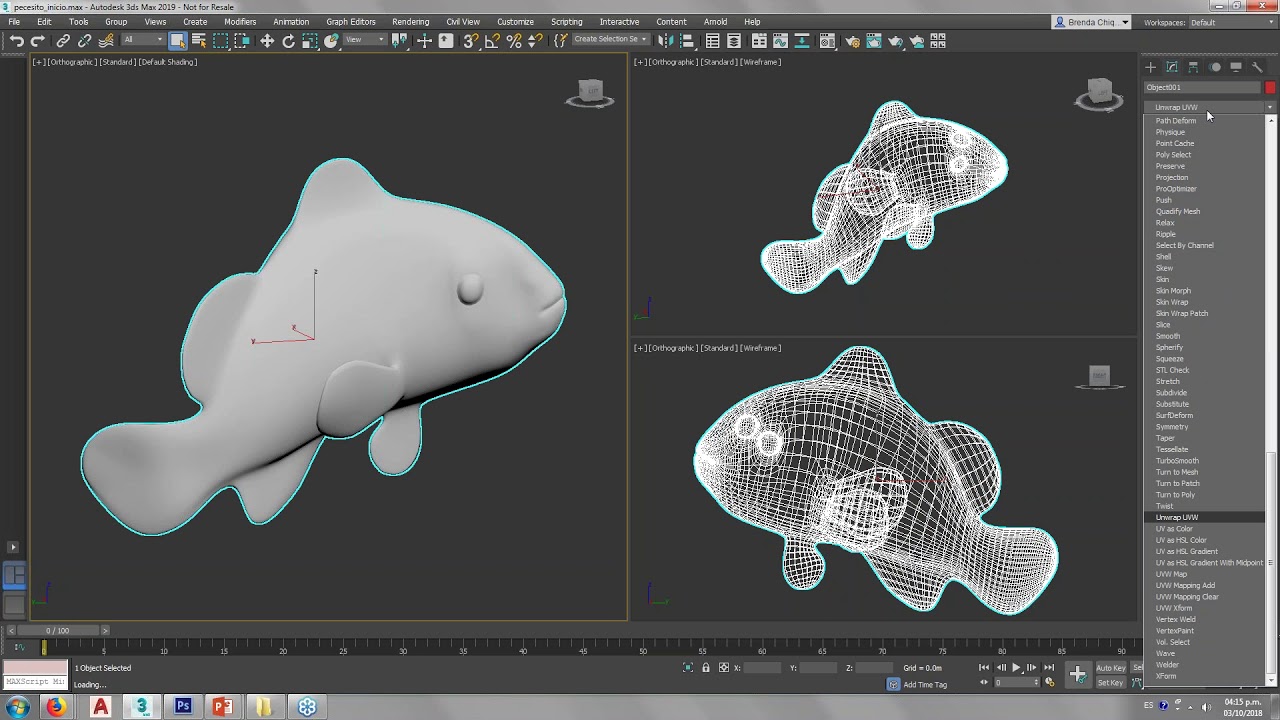Choose Symmetry from the modifier list
The height and width of the screenshot is (720, 1280).
tap(1172, 427)
